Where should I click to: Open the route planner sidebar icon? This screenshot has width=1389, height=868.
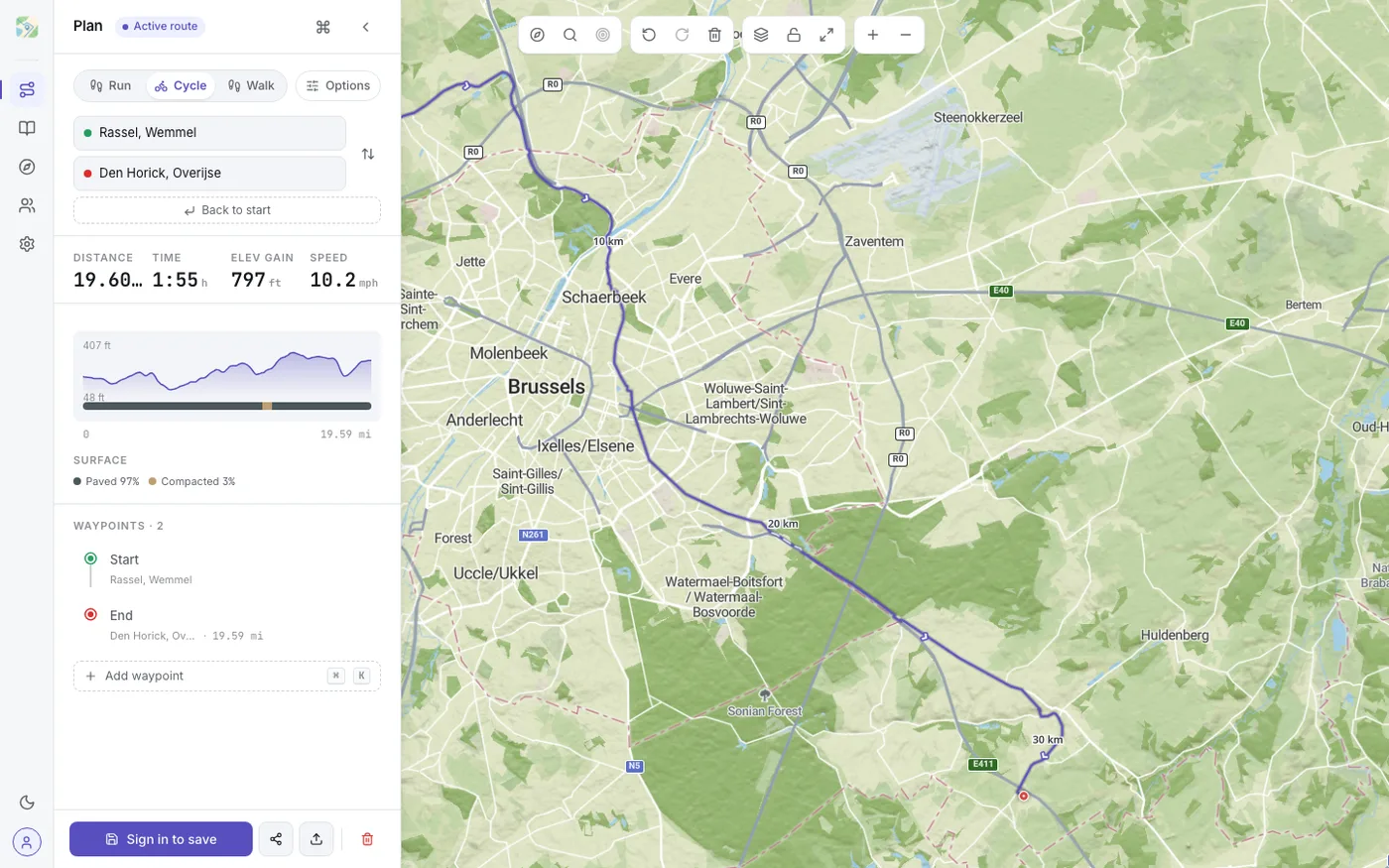27,89
